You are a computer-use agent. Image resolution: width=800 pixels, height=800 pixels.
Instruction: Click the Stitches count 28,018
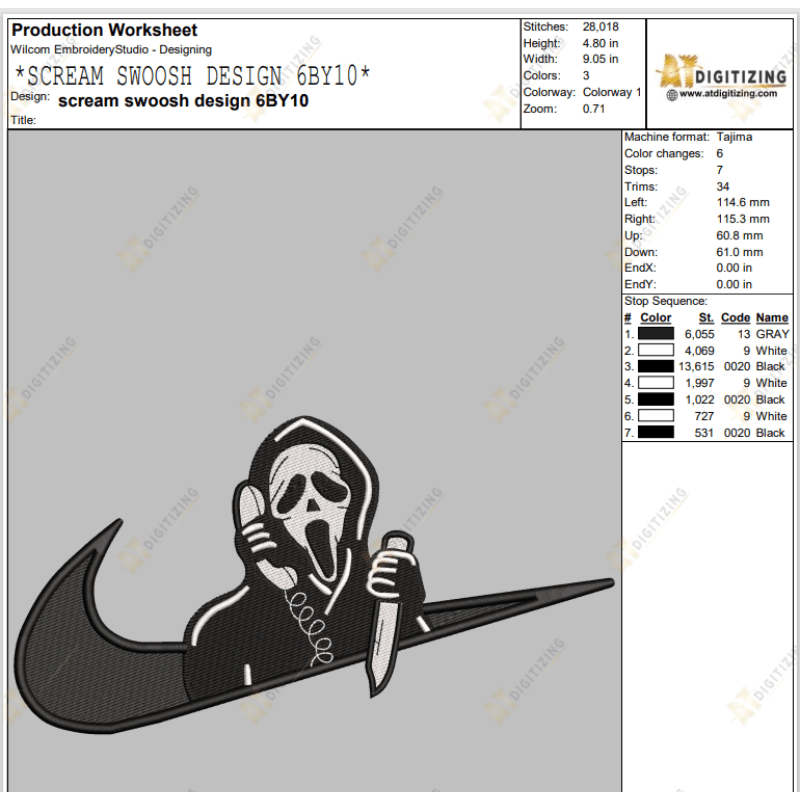[600, 25]
